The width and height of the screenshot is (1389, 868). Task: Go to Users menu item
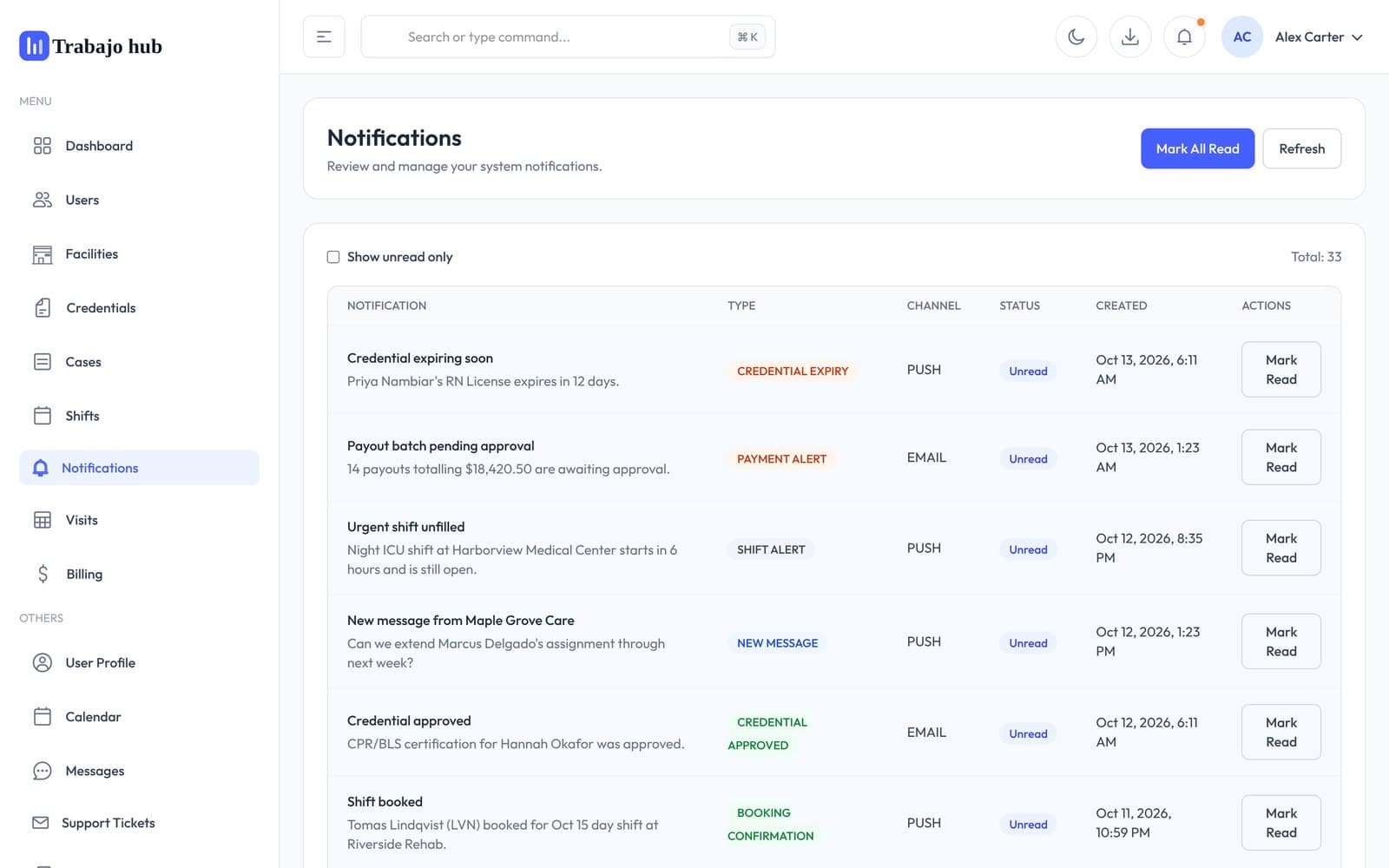pos(140,200)
